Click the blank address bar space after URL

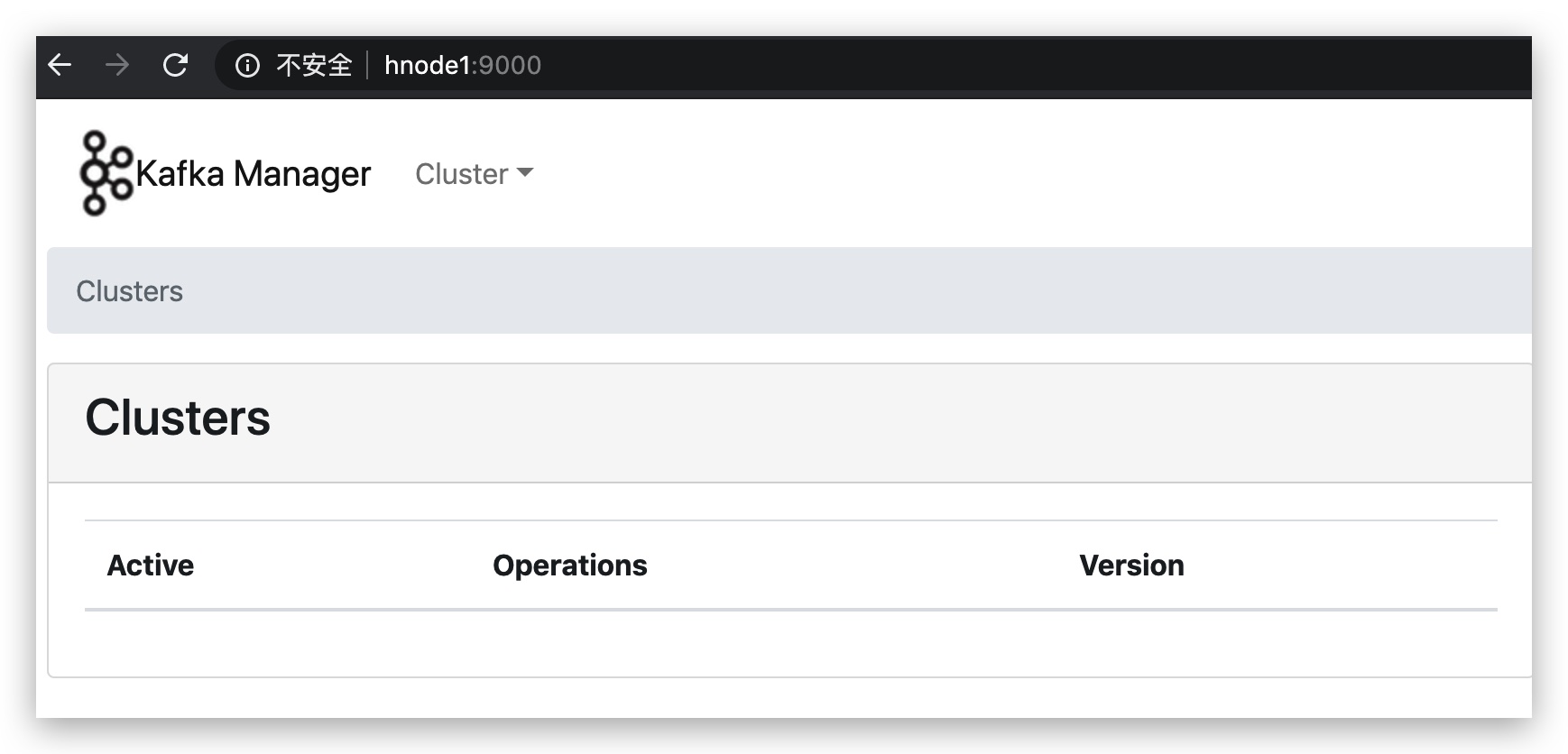1038,65
